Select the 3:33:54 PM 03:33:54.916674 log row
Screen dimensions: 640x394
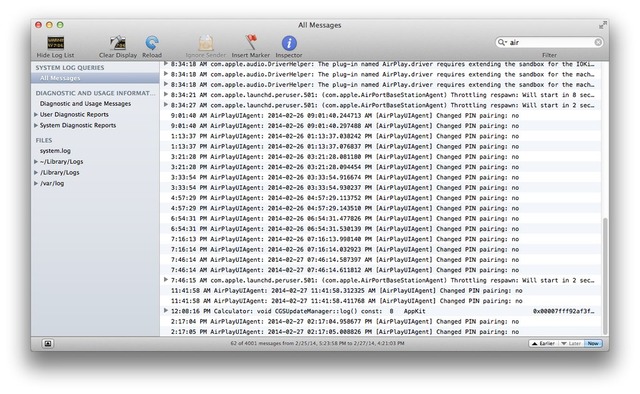(381, 177)
